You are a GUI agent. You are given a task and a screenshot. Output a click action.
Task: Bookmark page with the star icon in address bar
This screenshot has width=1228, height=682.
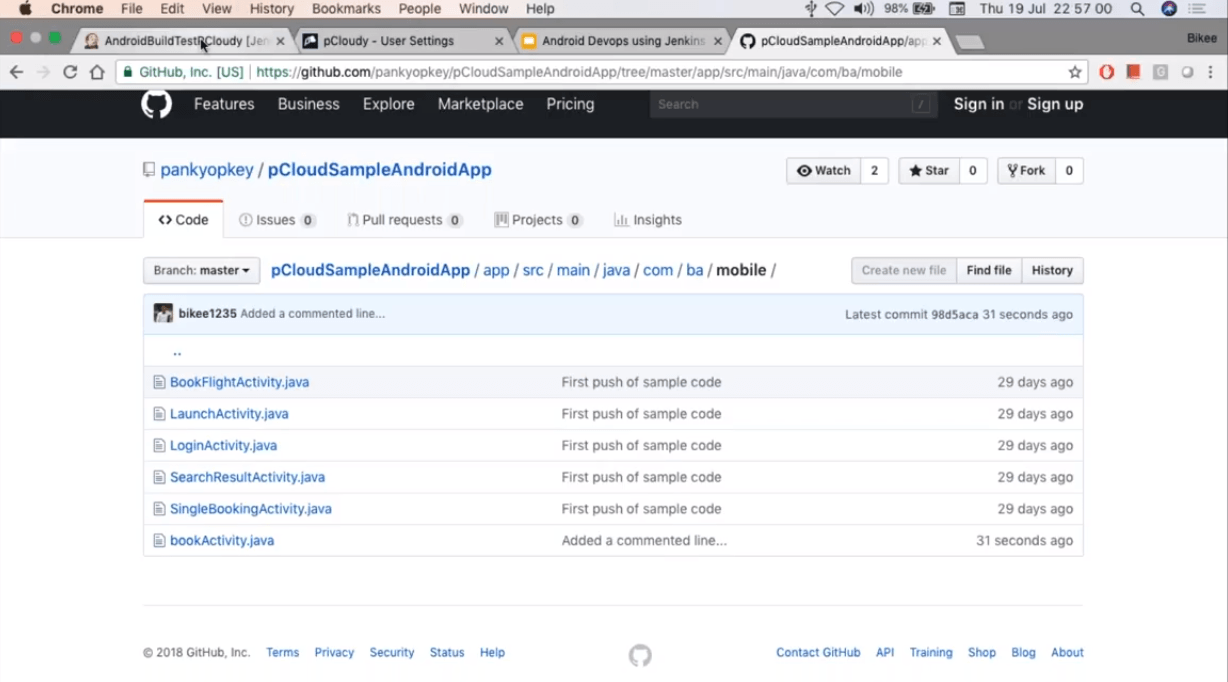point(1075,72)
